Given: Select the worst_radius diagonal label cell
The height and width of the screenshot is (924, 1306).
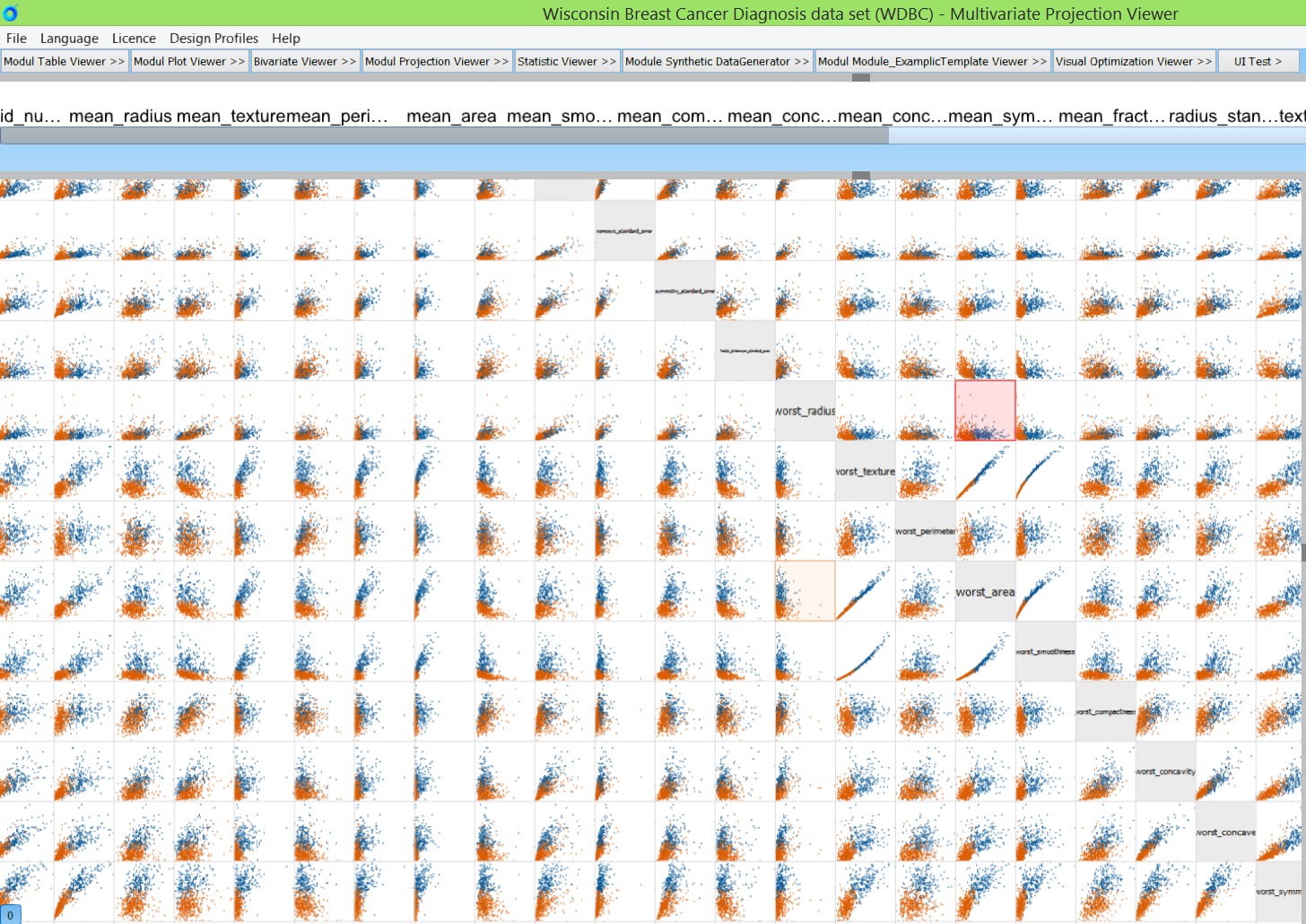Looking at the screenshot, I should click(x=805, y=411).
